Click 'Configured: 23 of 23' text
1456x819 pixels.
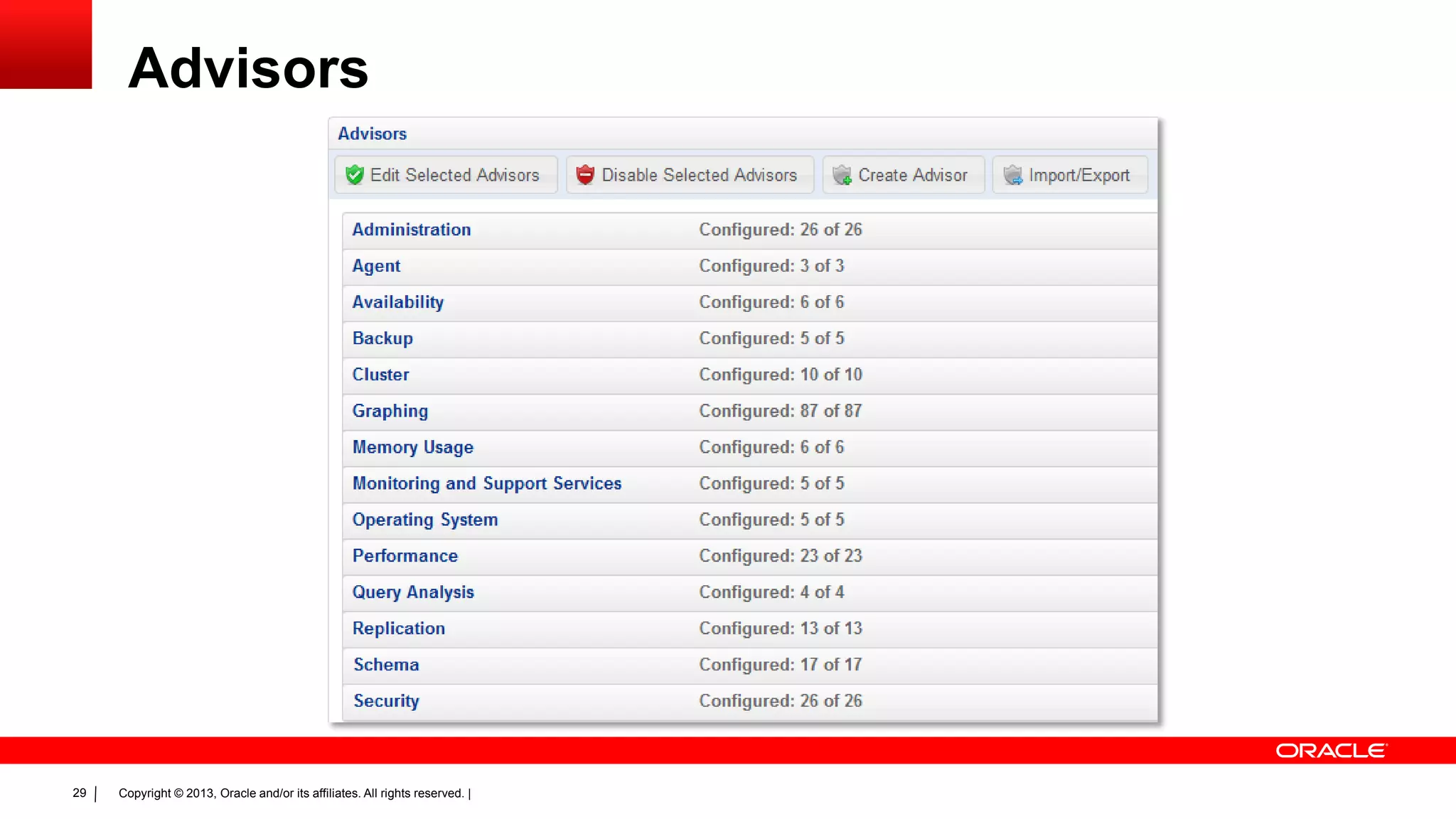click(781, 556)
